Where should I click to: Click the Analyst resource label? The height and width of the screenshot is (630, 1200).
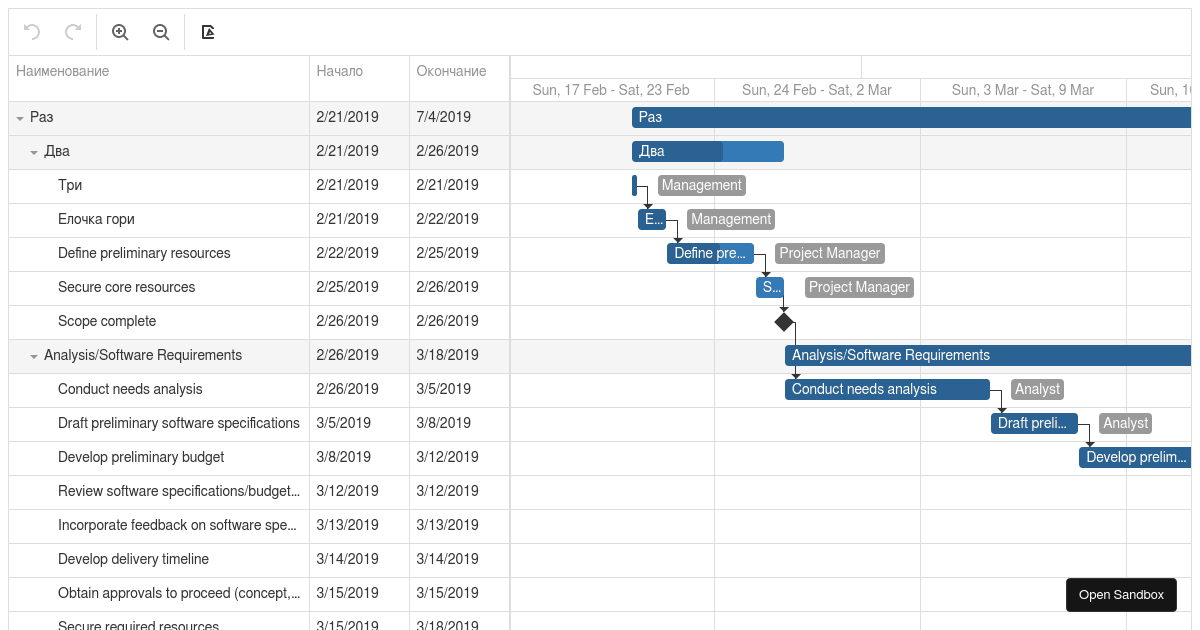[x=1037, y=389]
